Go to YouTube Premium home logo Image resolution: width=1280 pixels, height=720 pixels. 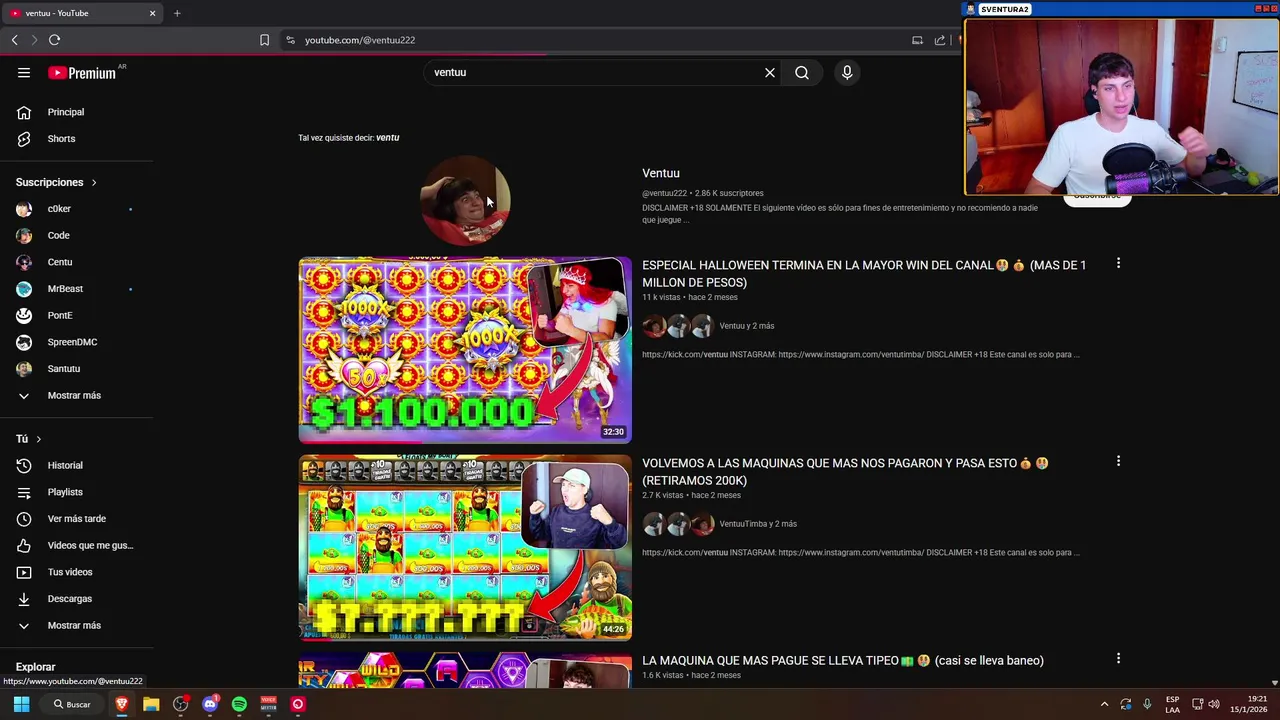pyautogui.click(x=82, y=73)
